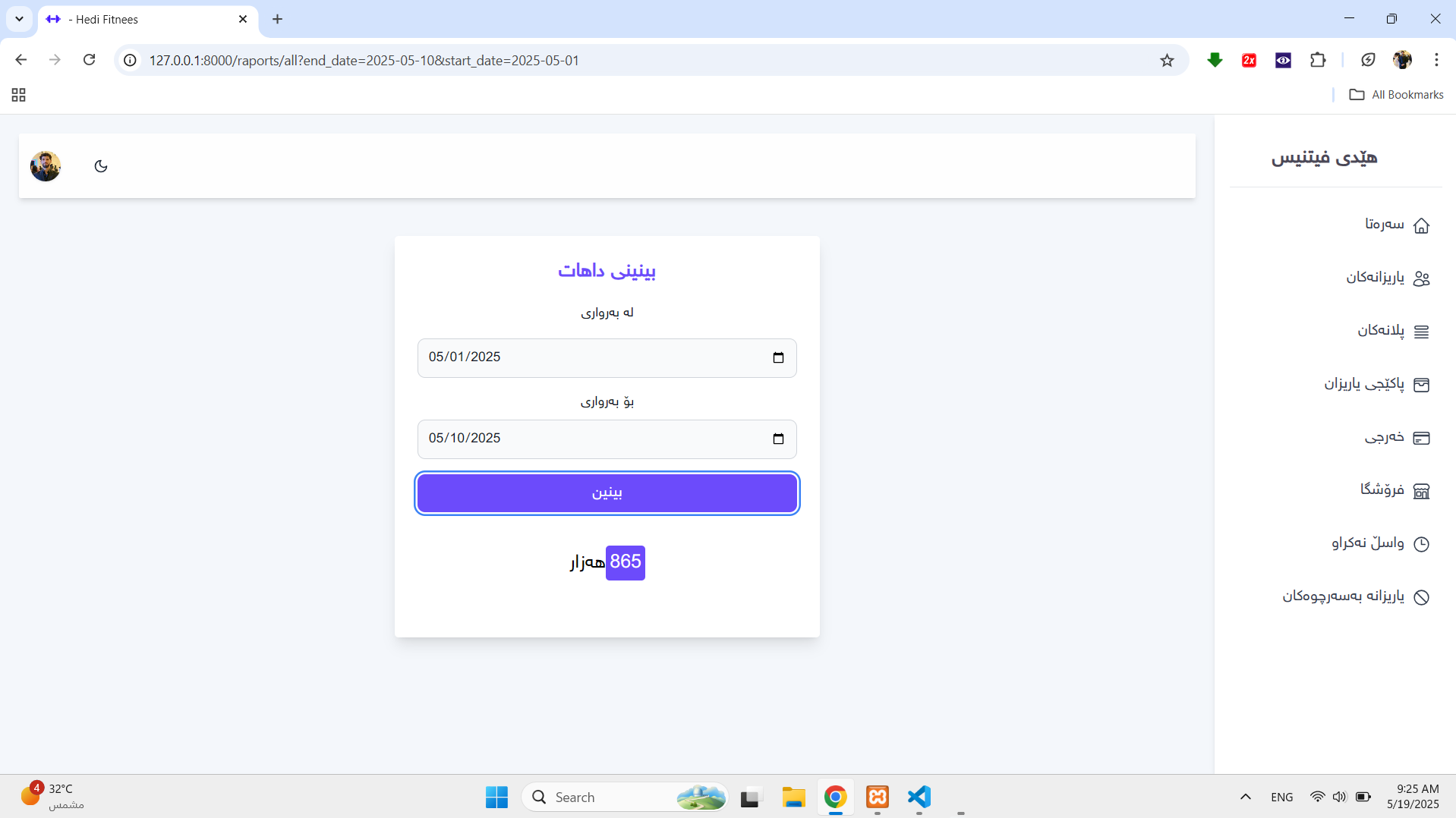This screenshot has height=818, width=1456.
Task: Open Visual Studio Code from the taskbar
Action: 919,797
